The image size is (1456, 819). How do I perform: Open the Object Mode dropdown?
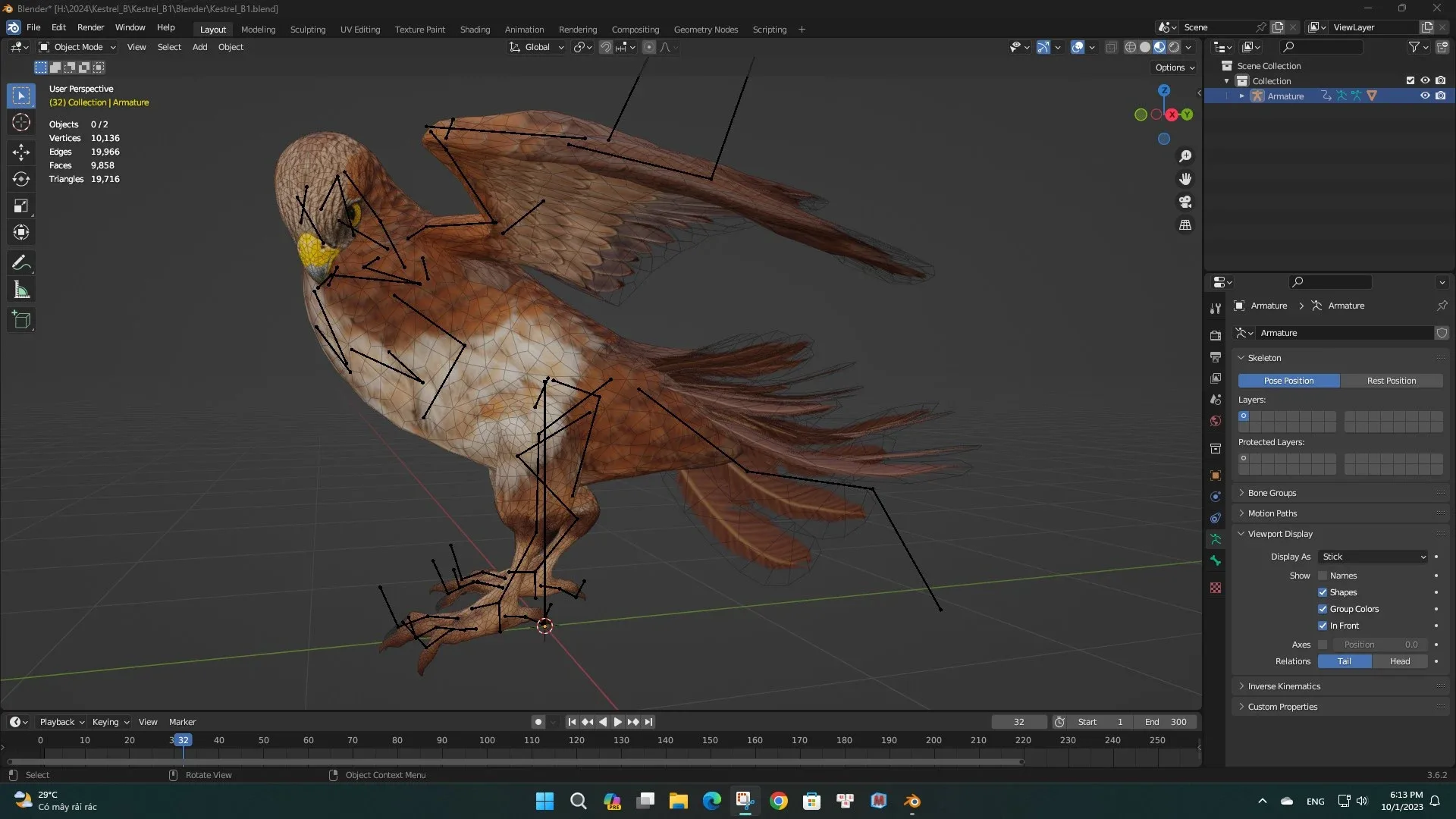pos(77,47)
